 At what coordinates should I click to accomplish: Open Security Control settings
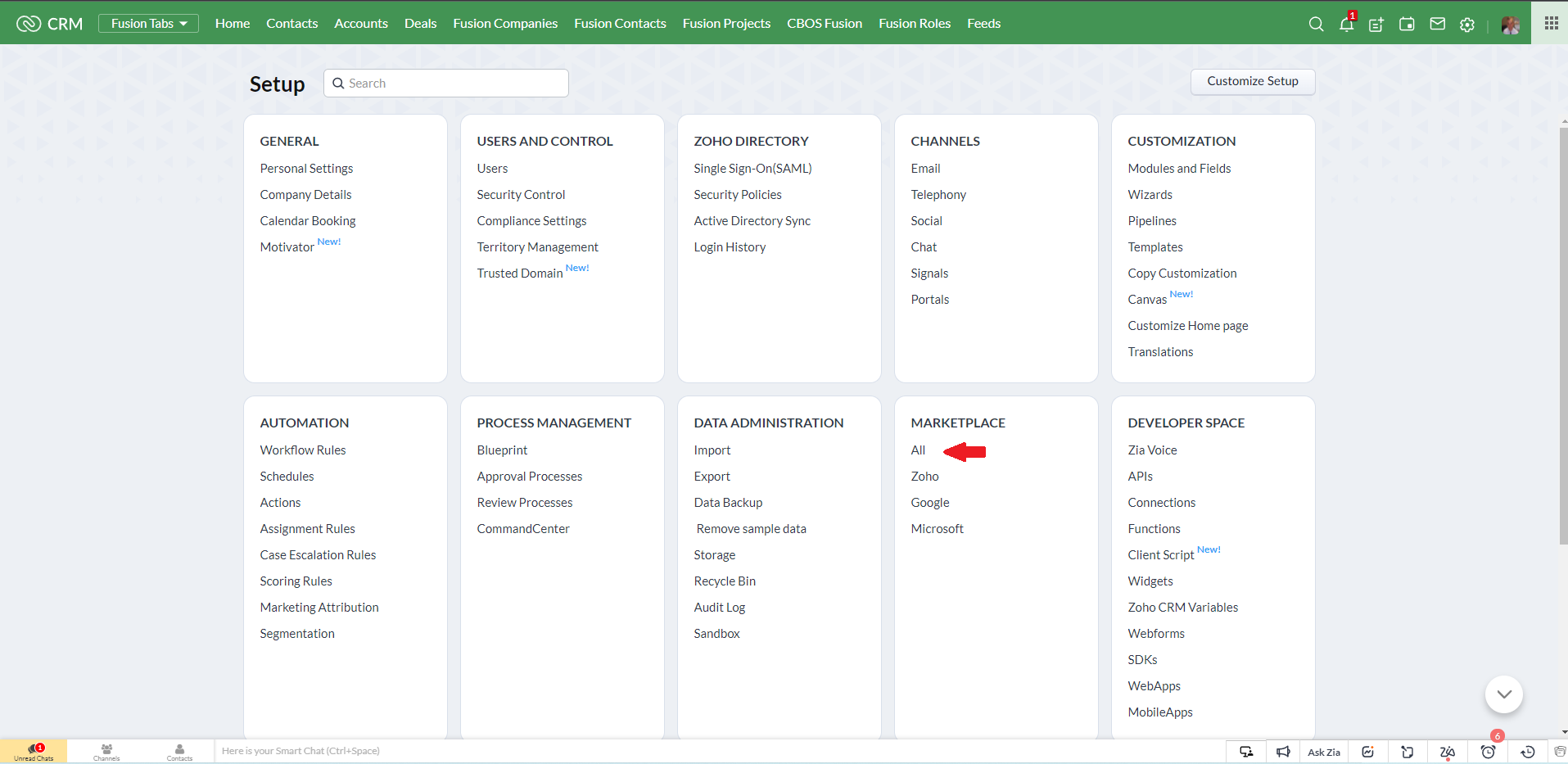(521, 195)
